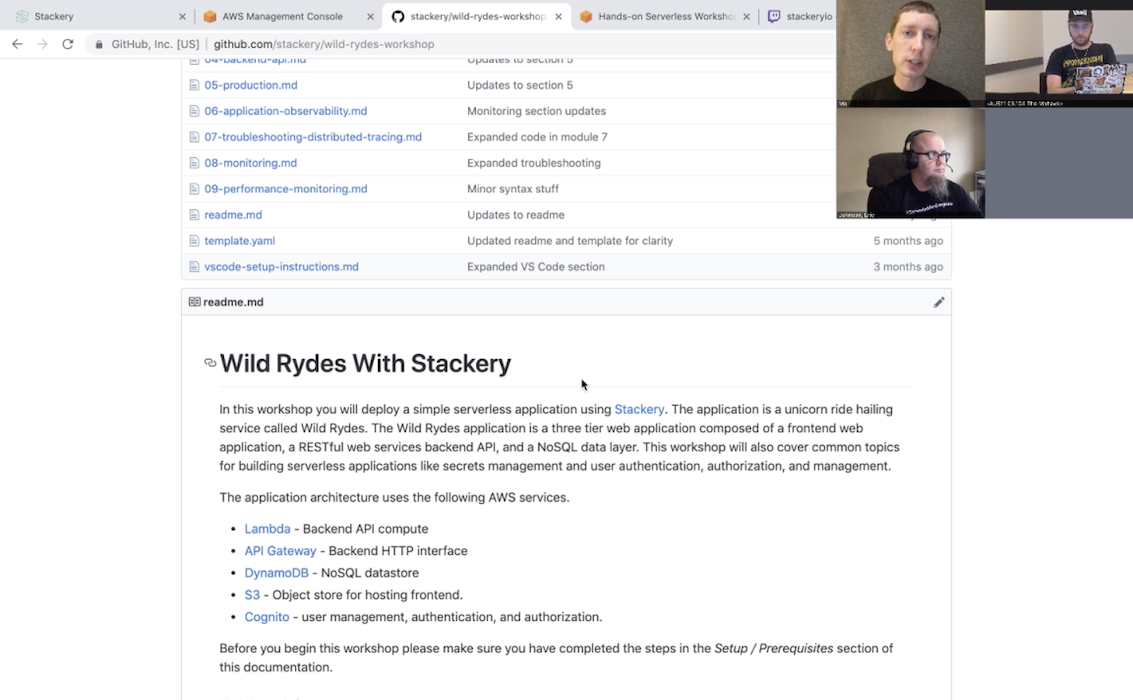Open the readme.md file link
Image resolution: width=1133 pixels, height=700 pixels.
233,215
